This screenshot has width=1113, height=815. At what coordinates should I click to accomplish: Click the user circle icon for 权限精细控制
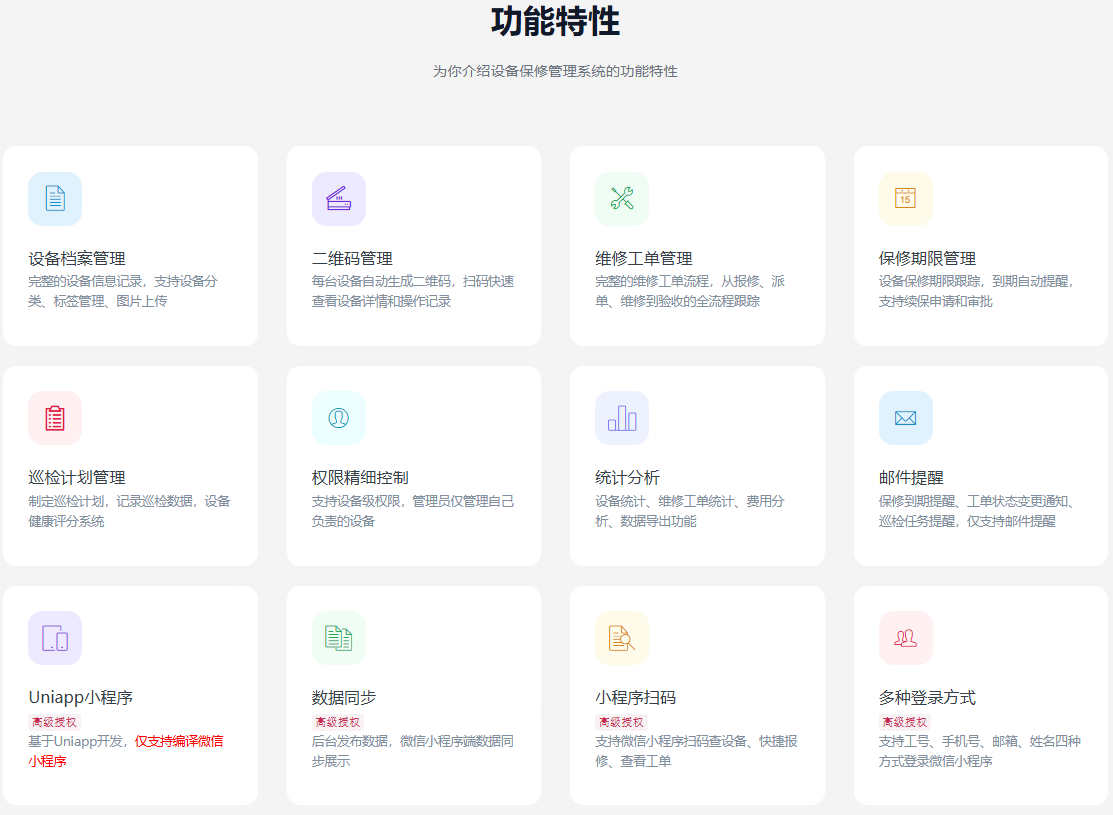(338, 418)
